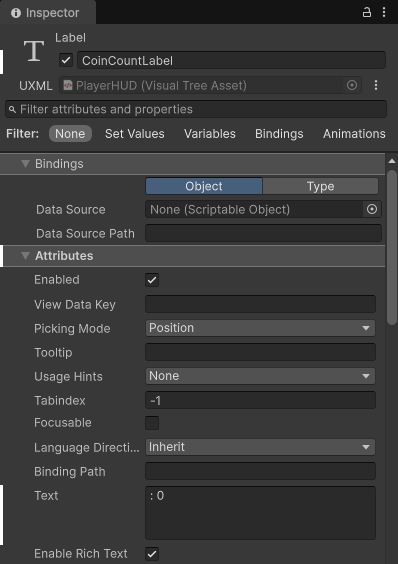
Task: Select the None filter
Action: (x=70, y=134)
